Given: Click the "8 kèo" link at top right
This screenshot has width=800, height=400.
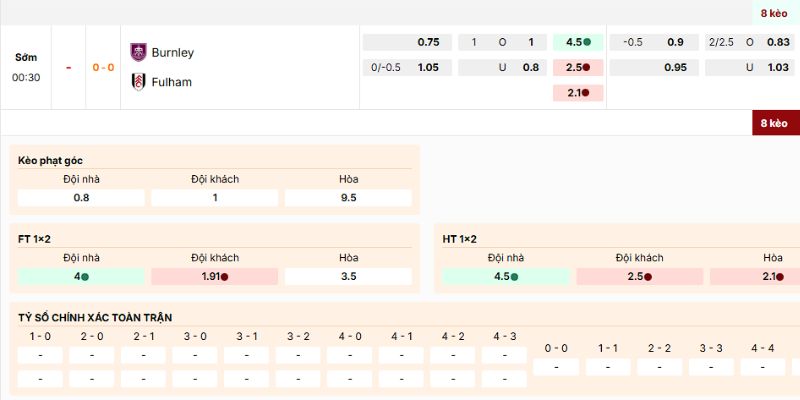Looking at the screenshot, I should 774,13.
